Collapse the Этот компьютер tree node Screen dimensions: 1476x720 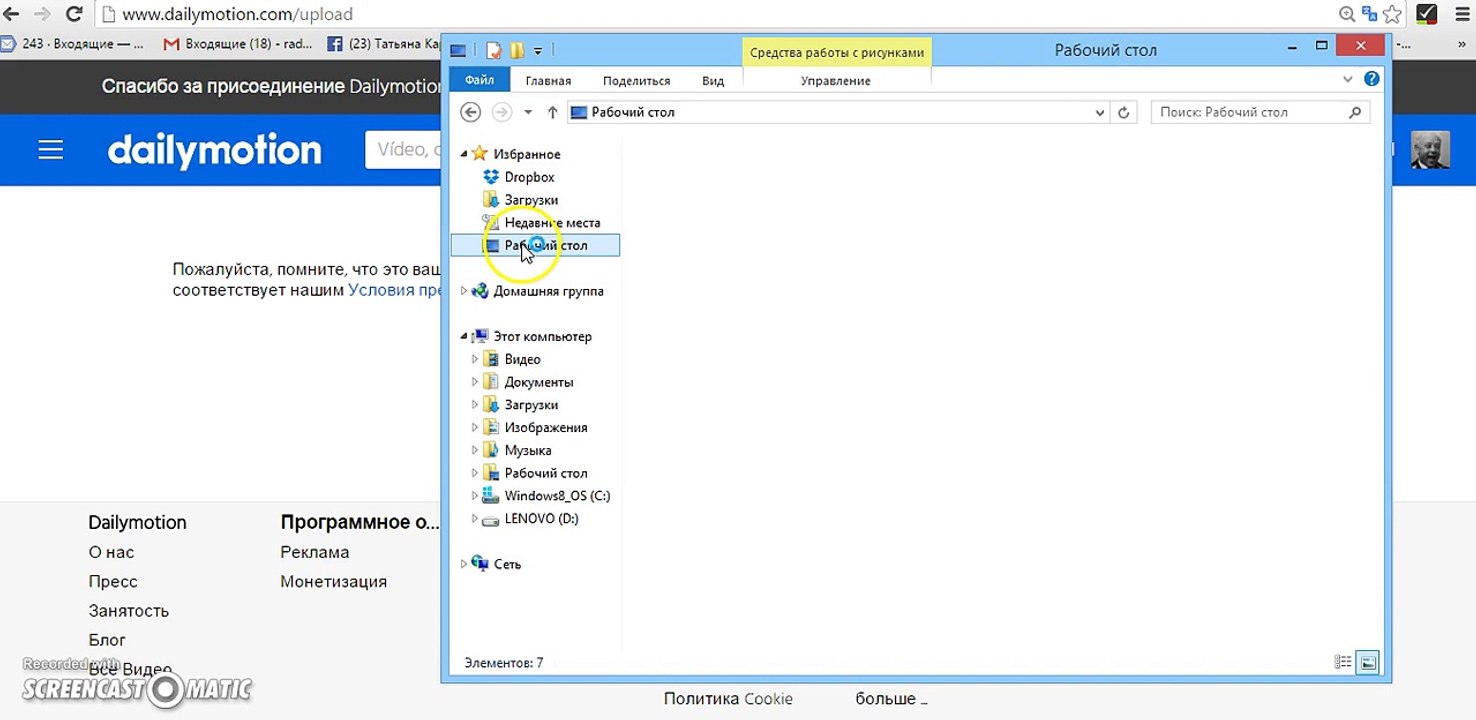pos(464,337)
